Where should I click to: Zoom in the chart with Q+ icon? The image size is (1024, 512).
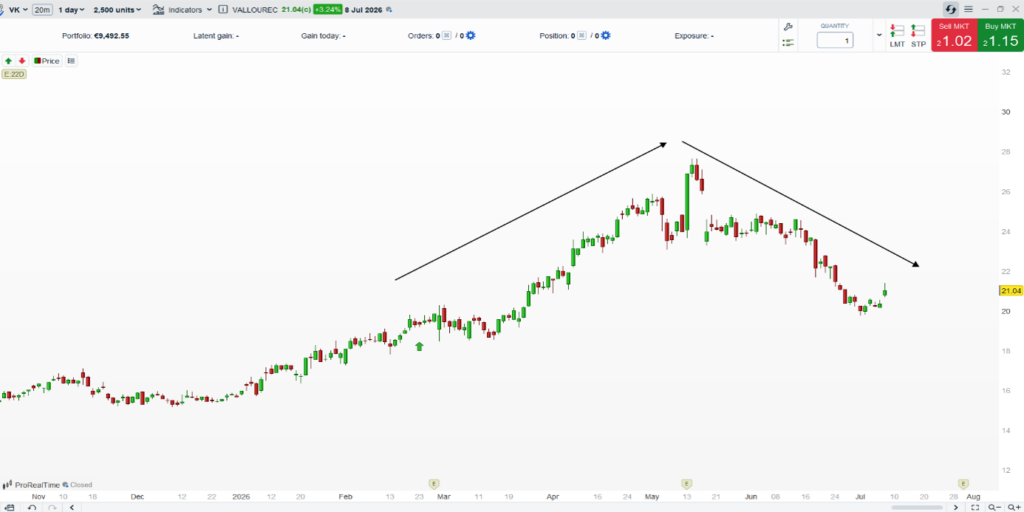click(x=1012, y=507)
